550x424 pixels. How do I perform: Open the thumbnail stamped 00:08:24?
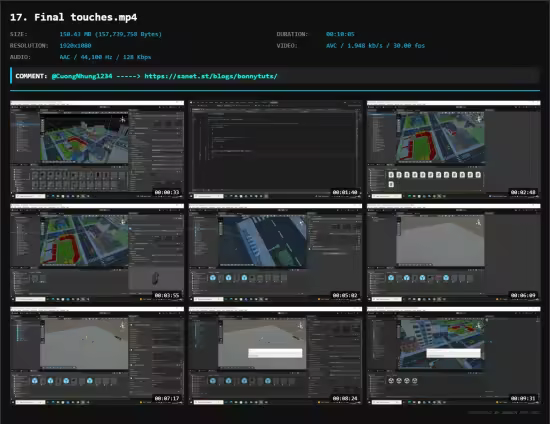[x=275, y=356]
